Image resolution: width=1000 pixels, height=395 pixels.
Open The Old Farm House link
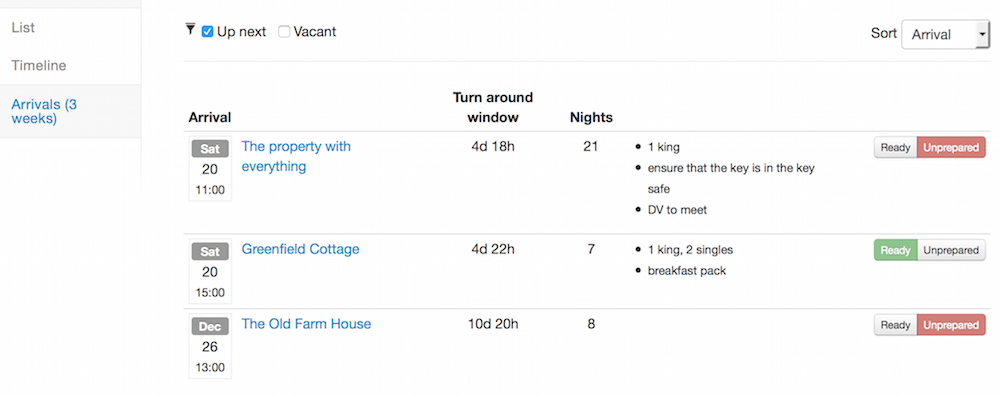click(x=306, y=324)
